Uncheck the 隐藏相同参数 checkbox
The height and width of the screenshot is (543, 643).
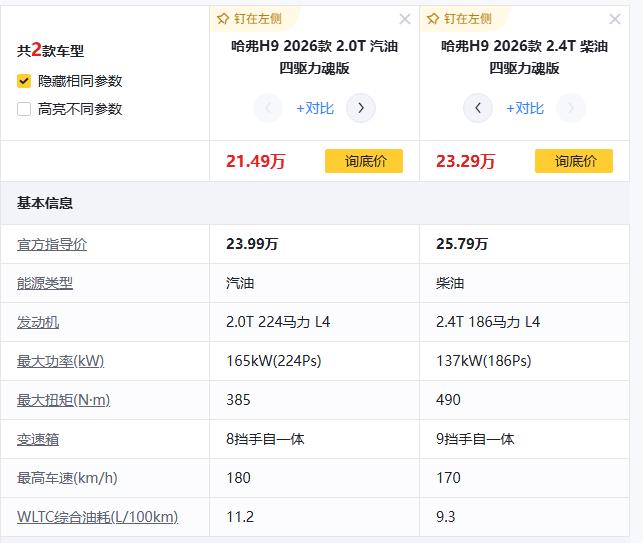point(24,81)
